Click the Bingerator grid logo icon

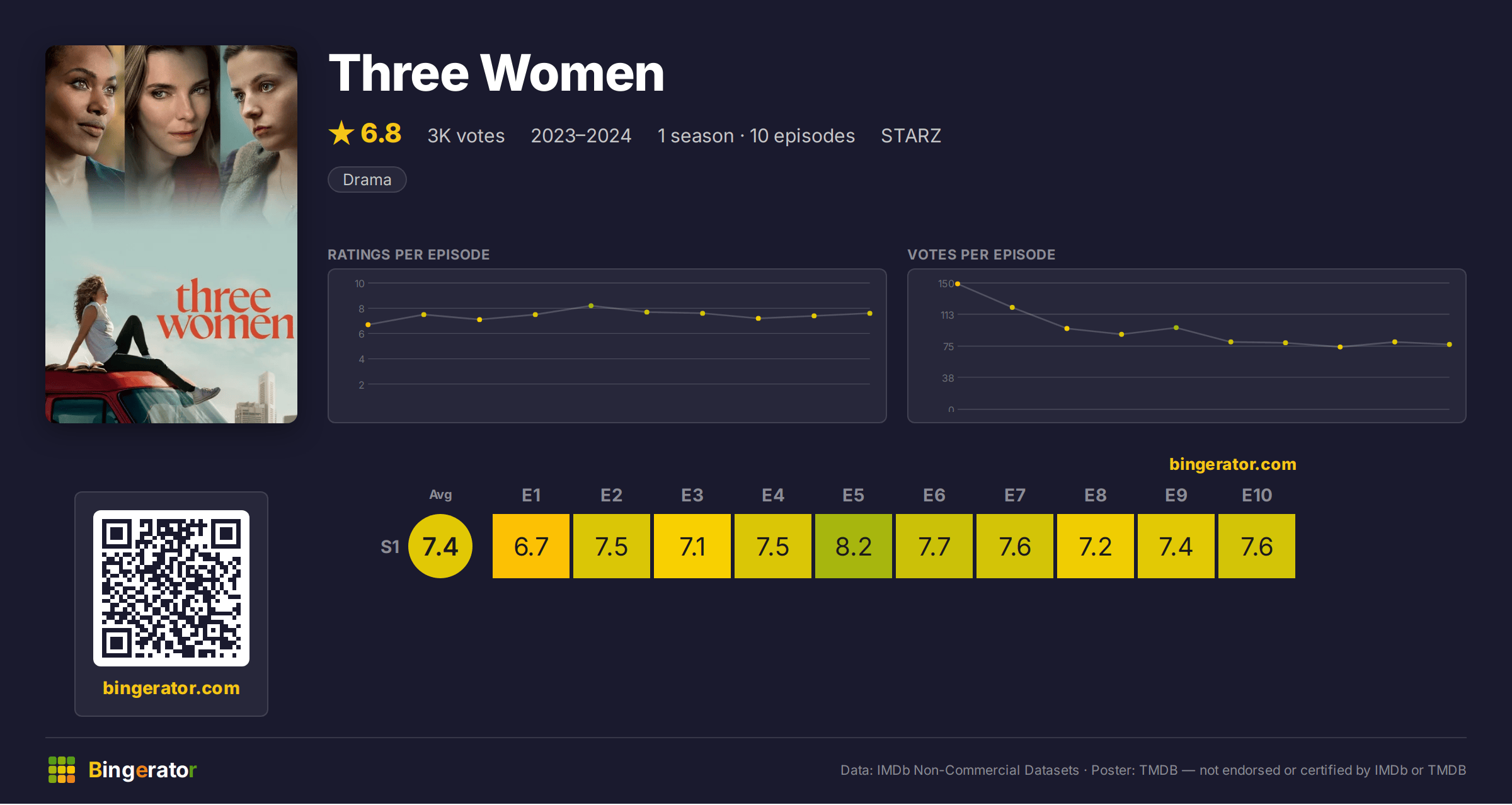pyautogui.click(x=62, y=770)
